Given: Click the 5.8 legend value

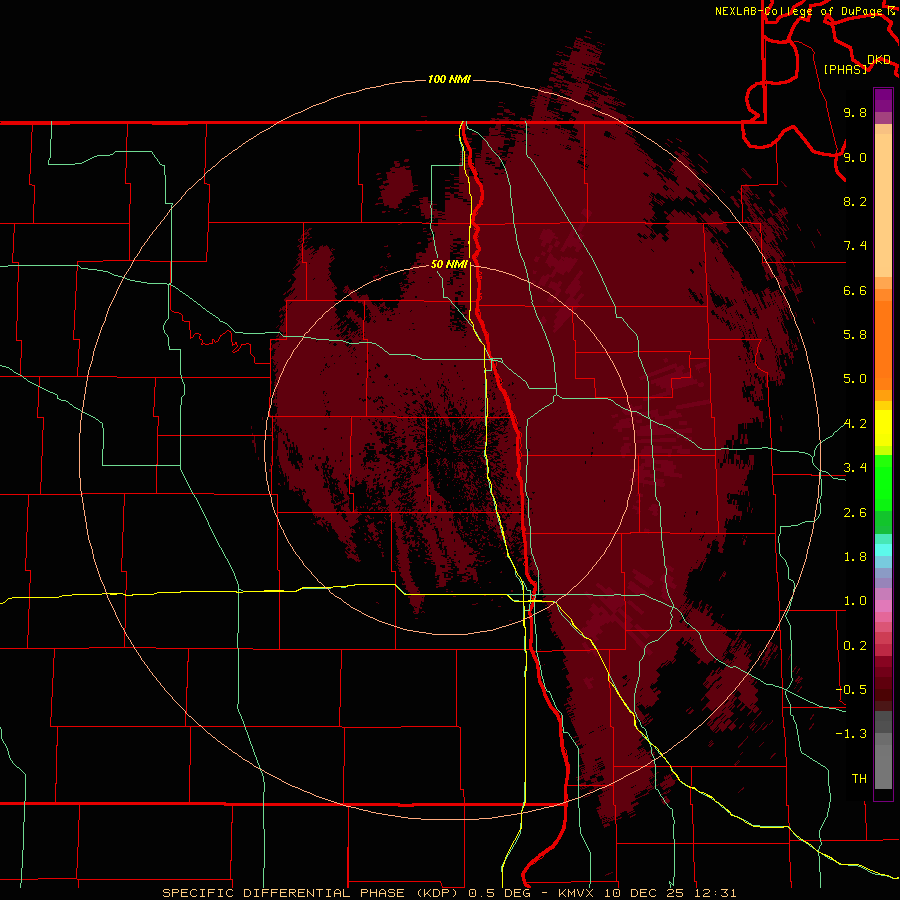Looking at the screenshot, I should pos(855,335).
